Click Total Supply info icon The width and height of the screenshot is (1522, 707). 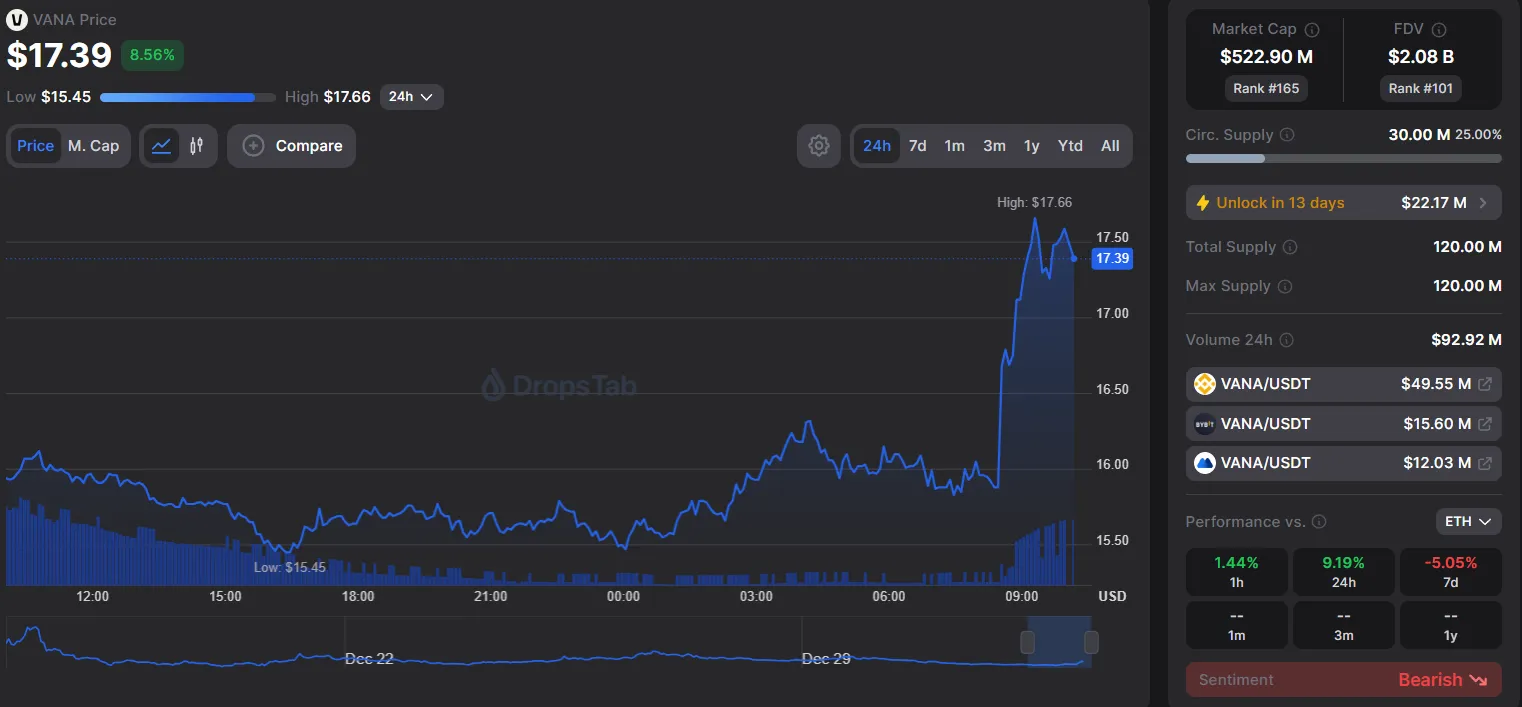pyautogui.click(x=1291, y=247)
